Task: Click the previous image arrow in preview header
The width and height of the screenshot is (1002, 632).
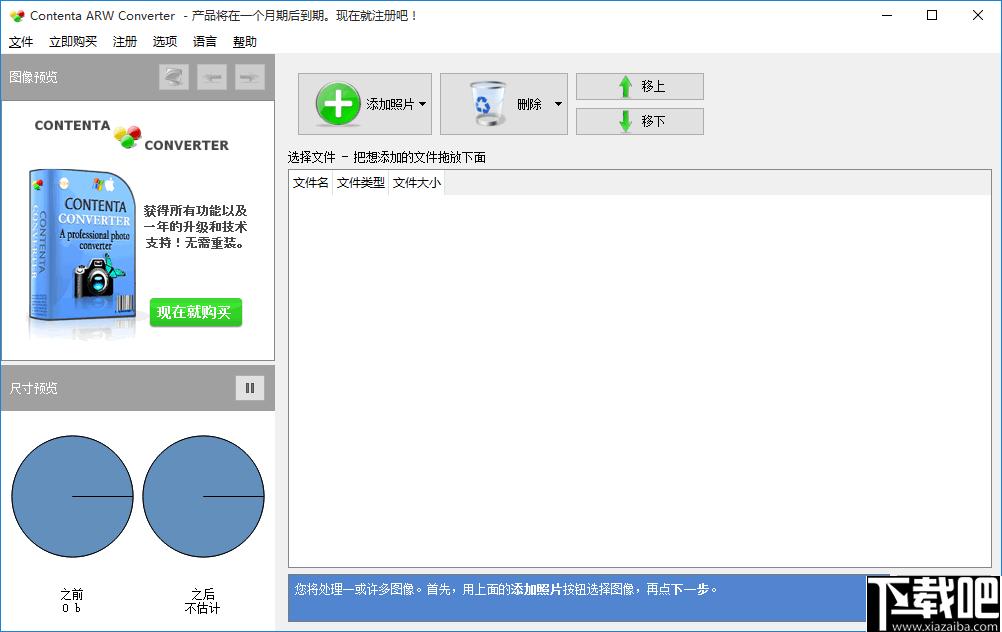Action: pyautogui.click(x=212, y=77)
